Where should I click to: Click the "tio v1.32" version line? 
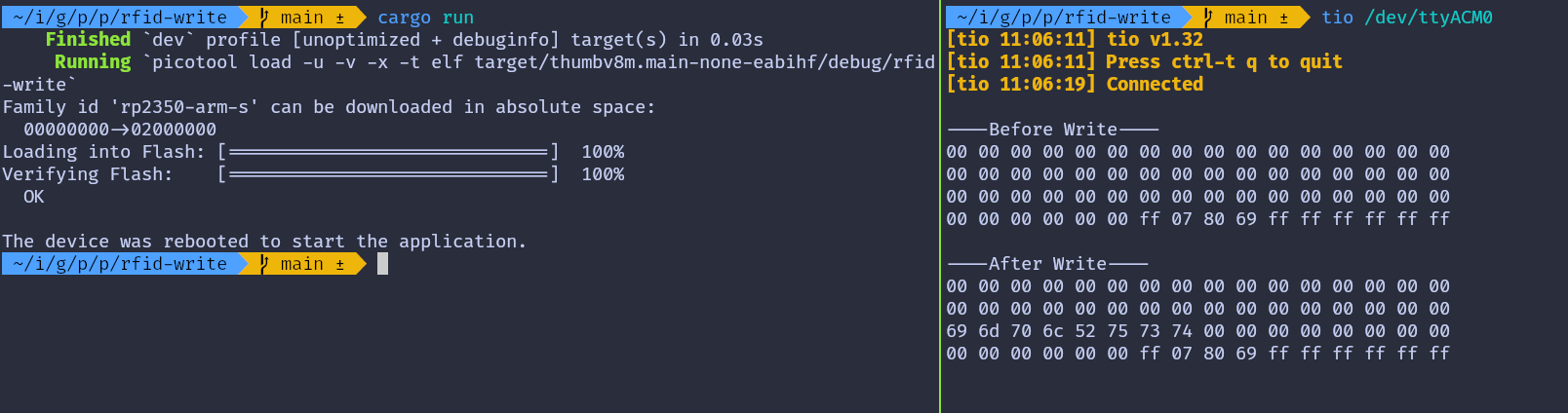pos(1155,40)
